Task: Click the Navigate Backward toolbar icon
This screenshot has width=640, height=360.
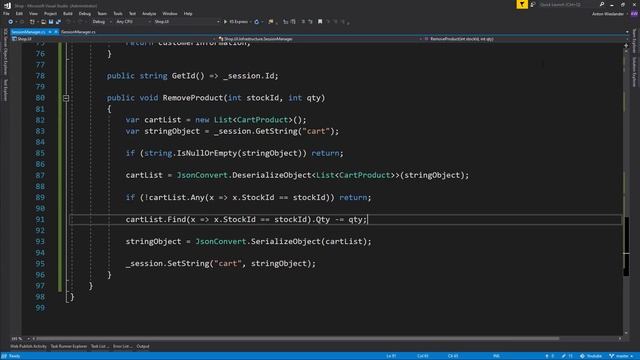Action: 10,22
